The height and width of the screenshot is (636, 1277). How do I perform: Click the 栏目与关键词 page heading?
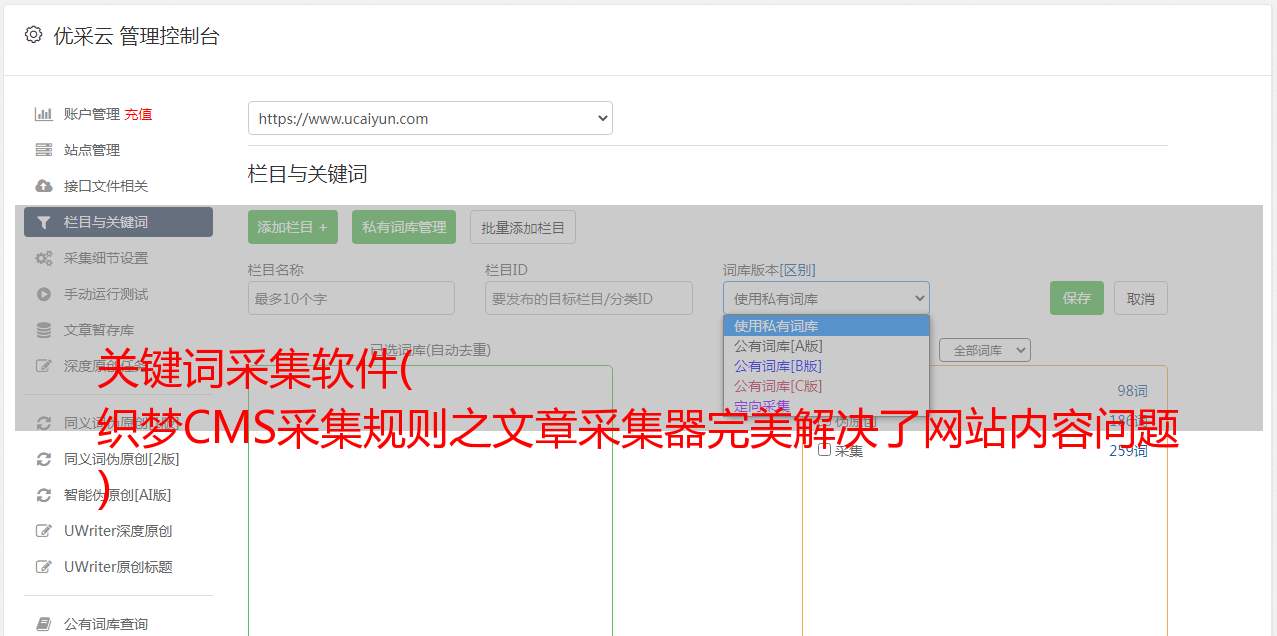307,174
